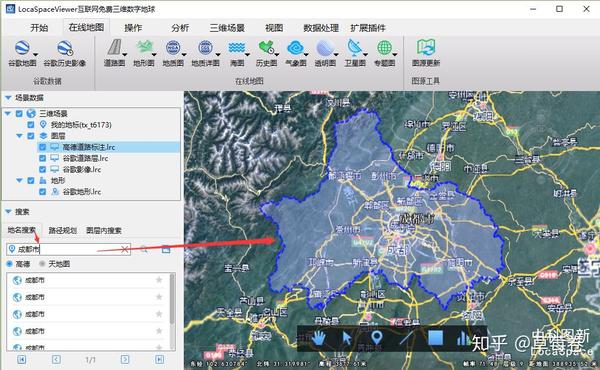Image resolution: width=600 pixels, height=370 pixels.
Task: Open the 专题图 dropdown arrow
Action: 395,54
